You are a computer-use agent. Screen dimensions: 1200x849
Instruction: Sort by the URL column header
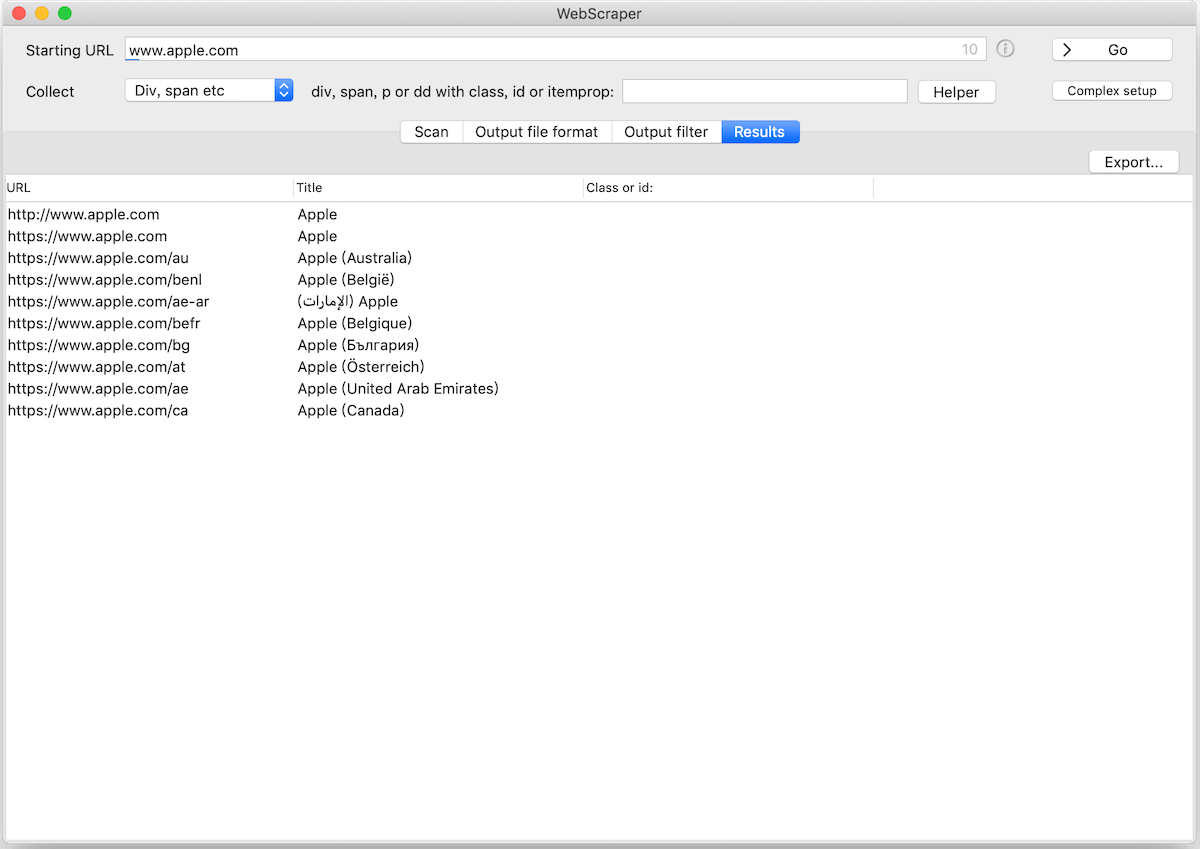click(148, 188)
